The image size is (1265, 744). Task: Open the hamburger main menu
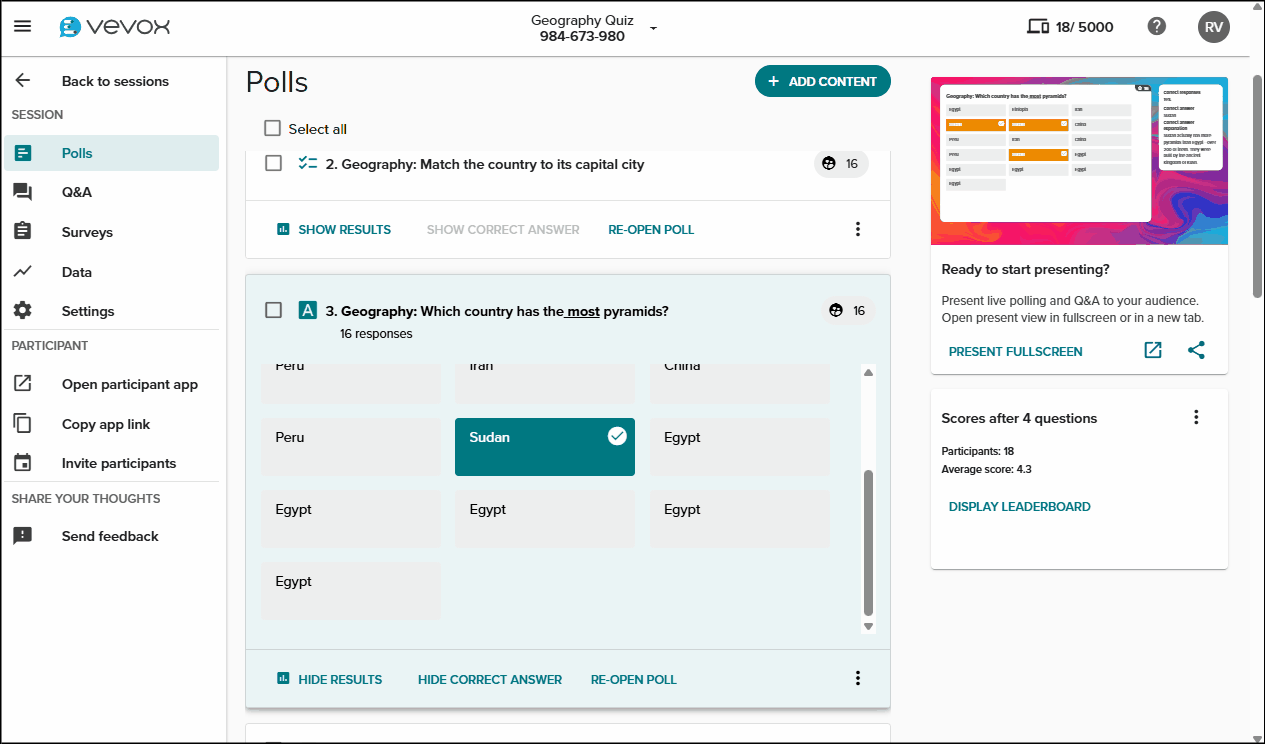tap(22, 27)
